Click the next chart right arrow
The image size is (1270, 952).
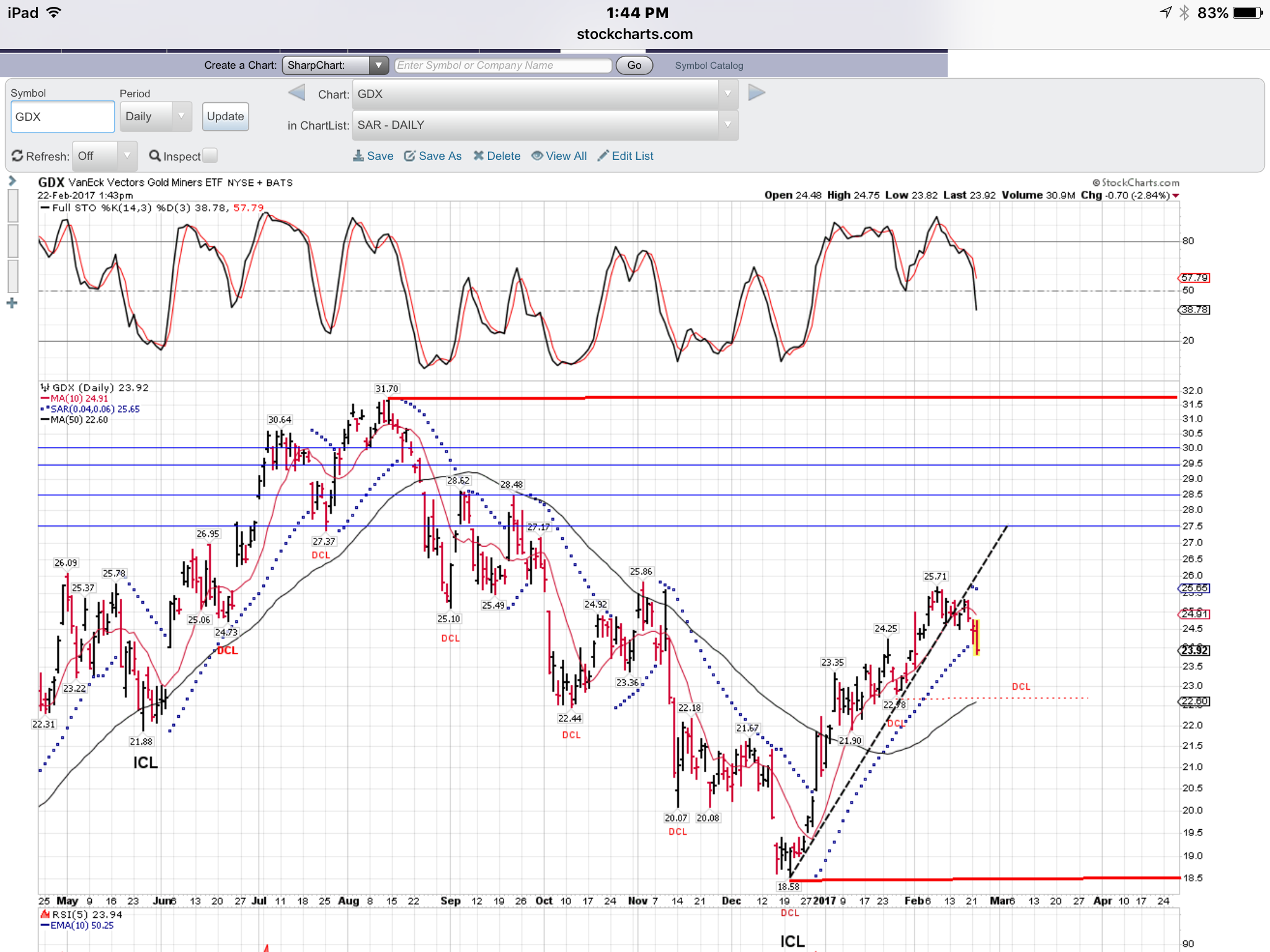pos(757,93)
